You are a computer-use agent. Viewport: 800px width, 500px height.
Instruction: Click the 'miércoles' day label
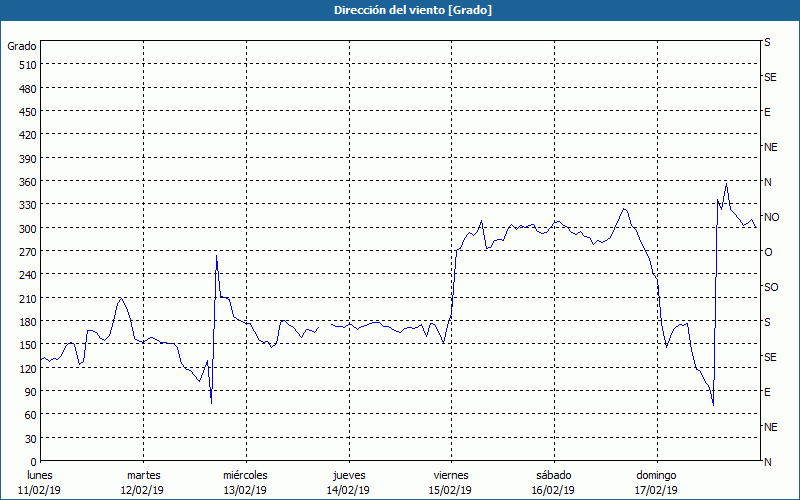point(245,475)
